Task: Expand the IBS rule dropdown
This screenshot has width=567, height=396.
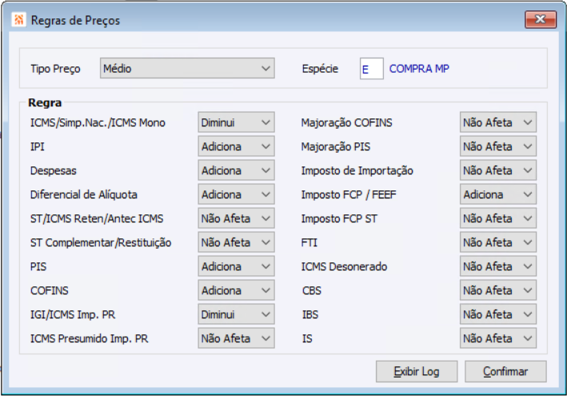Action: [498, 315]
